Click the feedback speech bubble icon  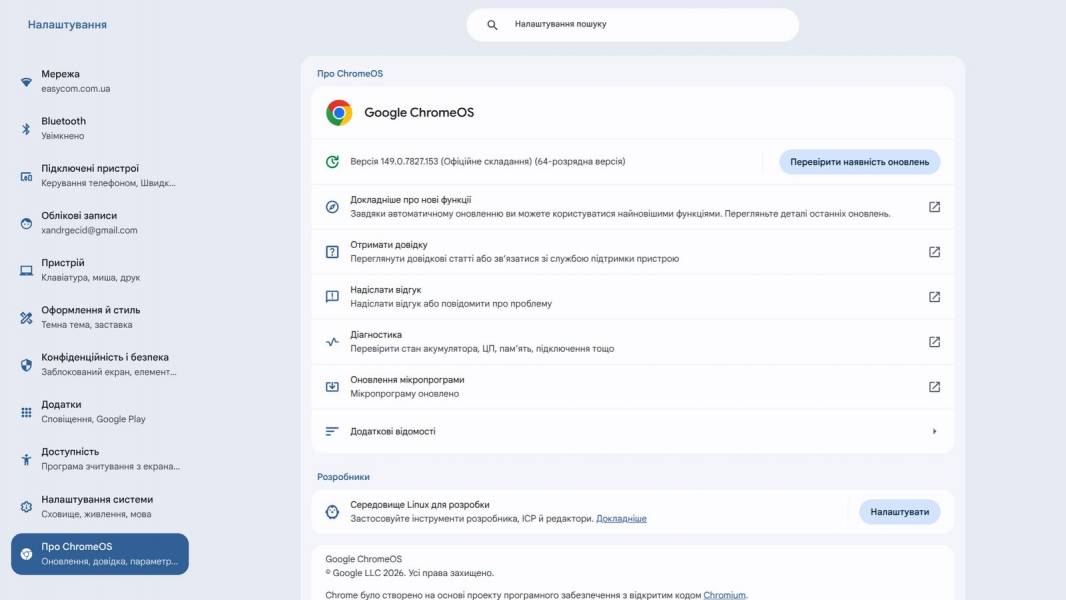[332, 297]
